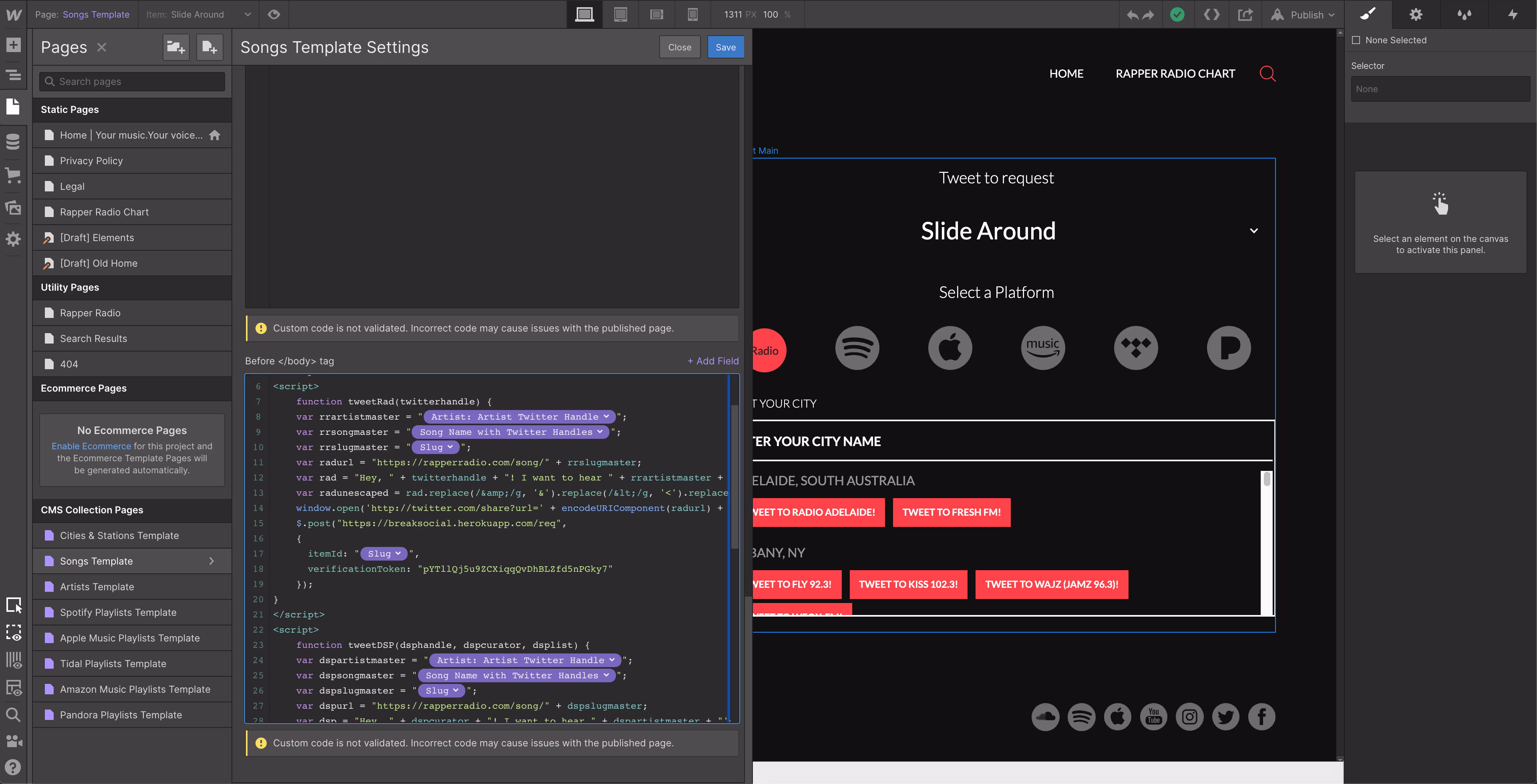This screenshot has width=1537, height=784.
Task: Click the Selector None input field
Action: [x=1440, y=89]
